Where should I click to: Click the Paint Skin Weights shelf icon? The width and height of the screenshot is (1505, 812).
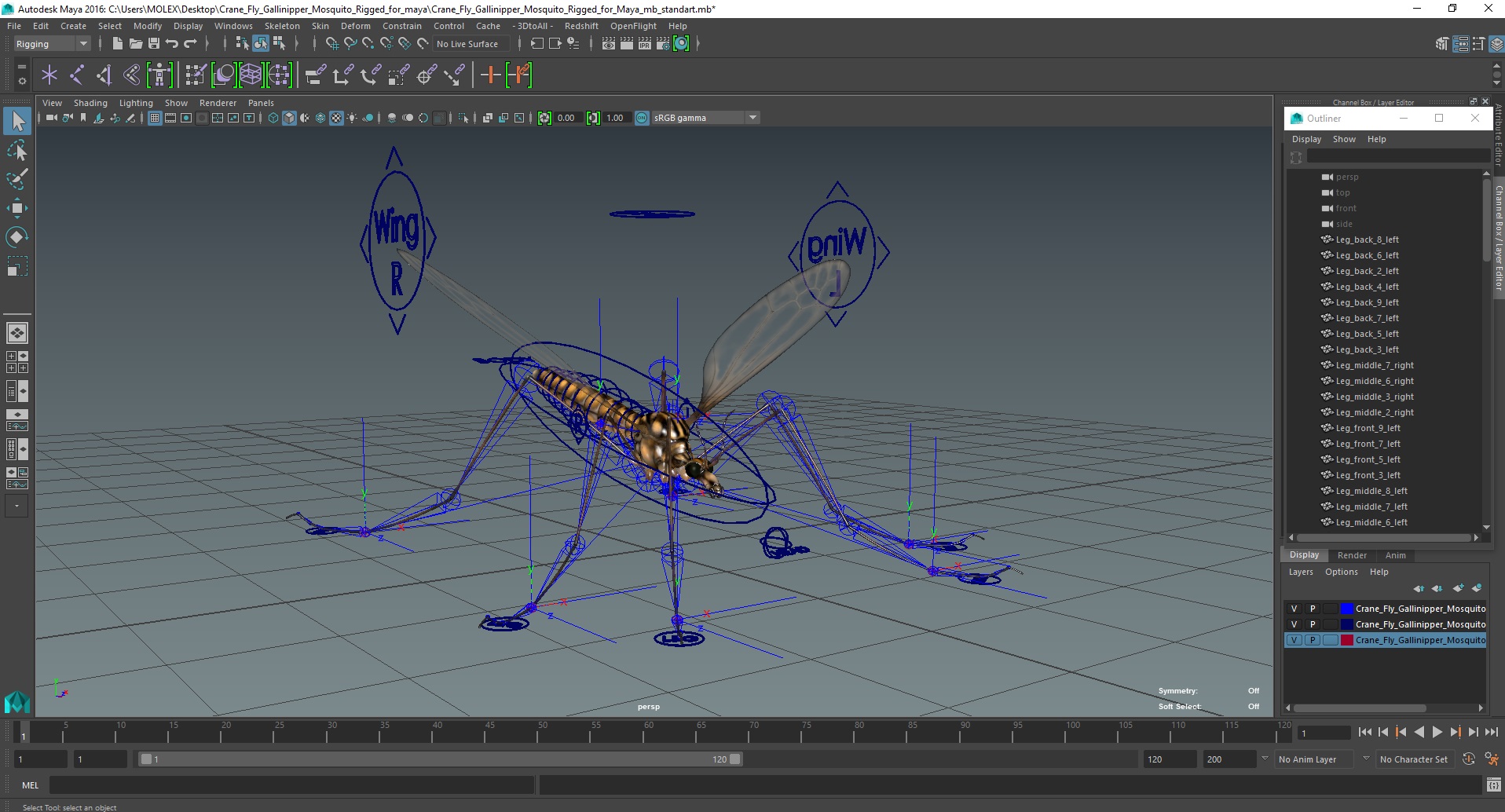(196, 75)
